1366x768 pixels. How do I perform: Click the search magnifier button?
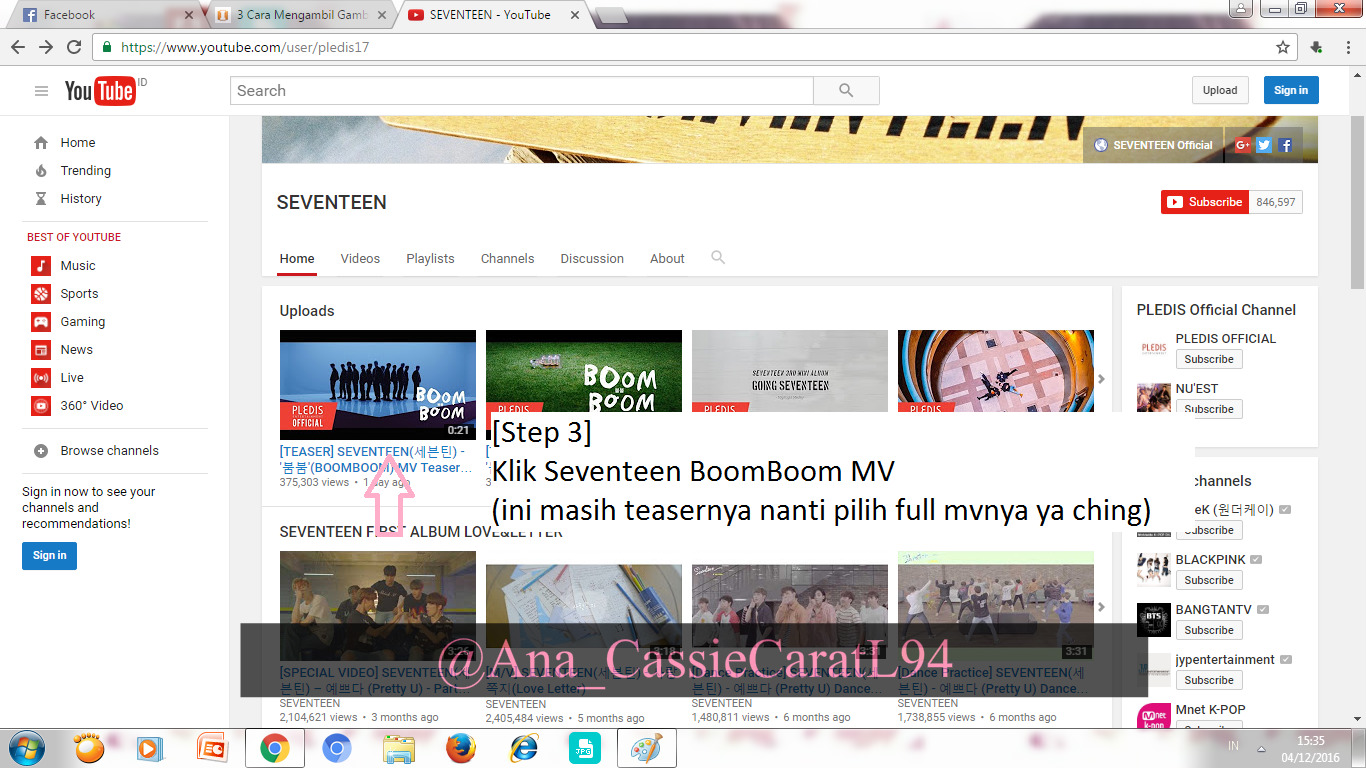coord(846,90)
